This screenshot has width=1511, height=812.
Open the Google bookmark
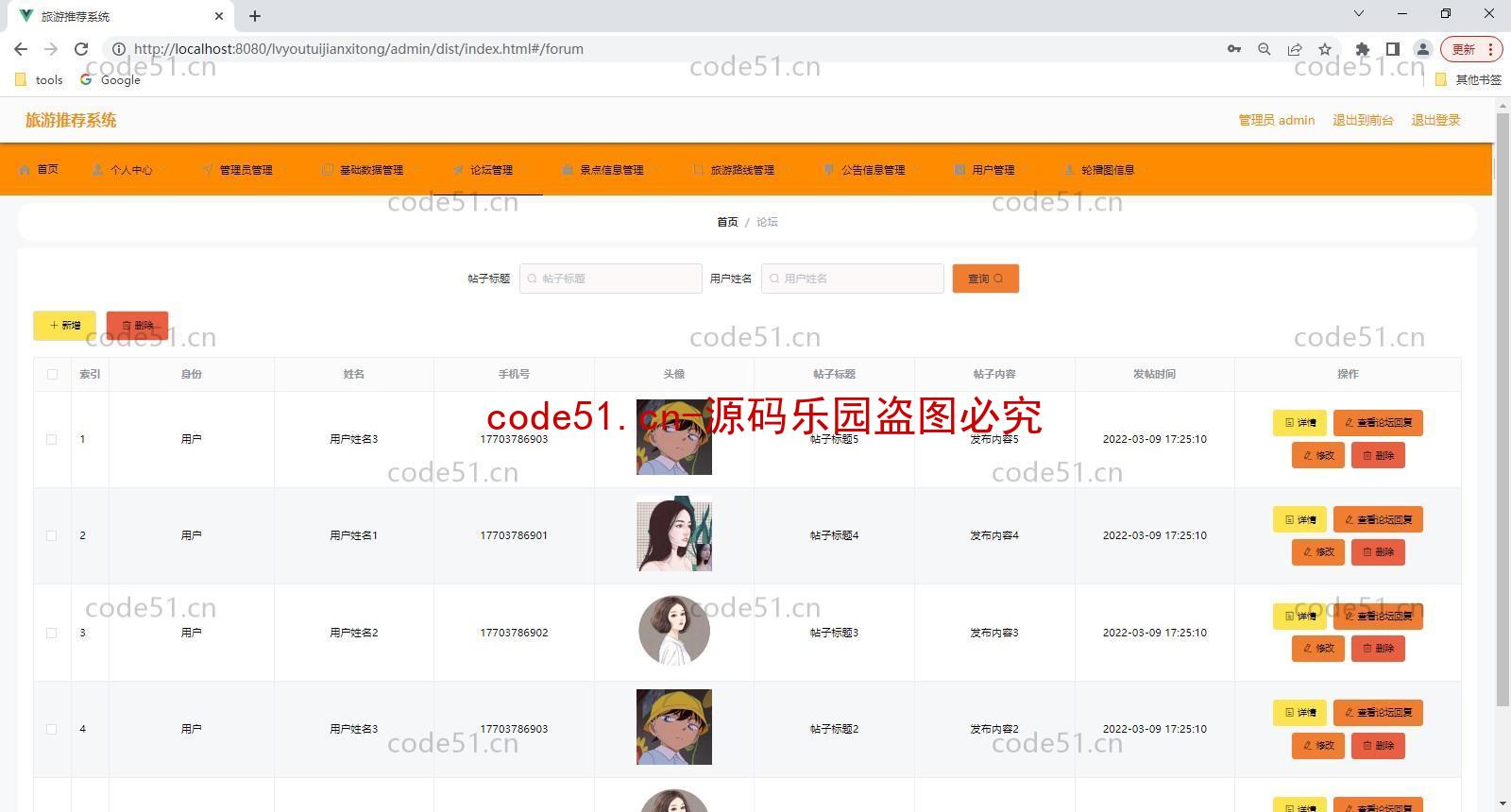(x=110, y=80)
